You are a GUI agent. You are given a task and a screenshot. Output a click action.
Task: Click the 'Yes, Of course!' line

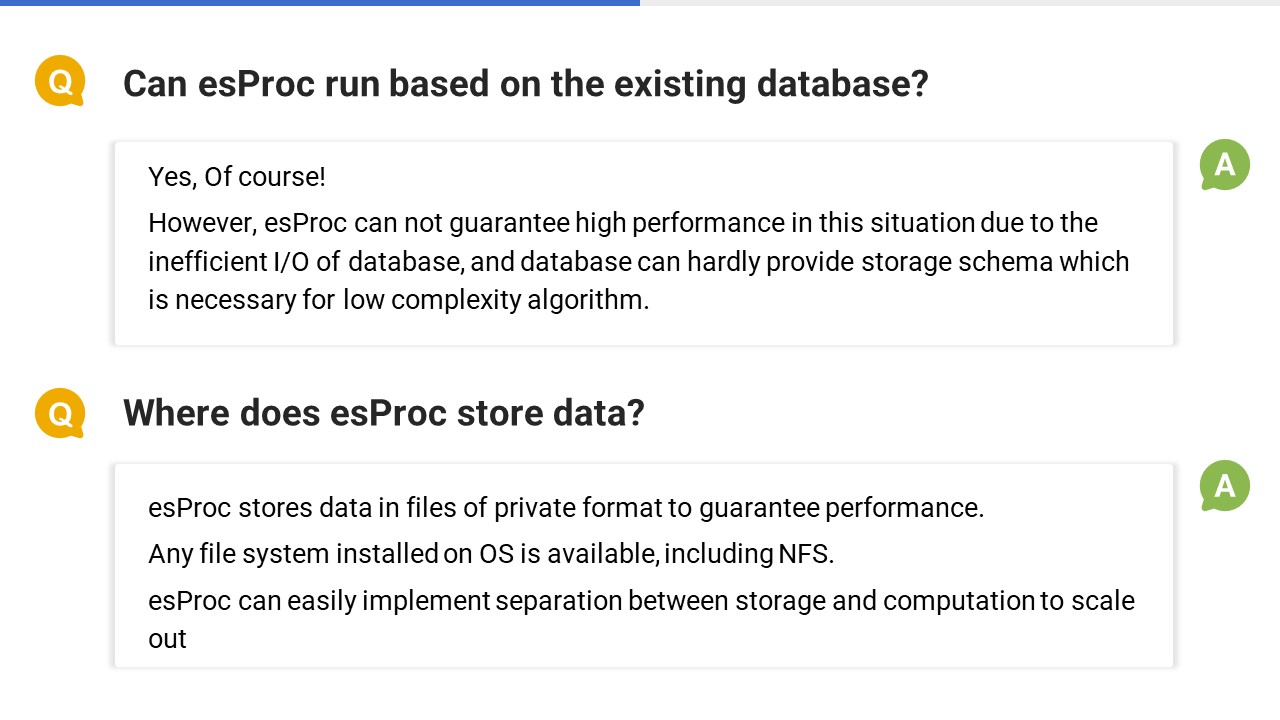pyautogui.click(x=237, y=177)
